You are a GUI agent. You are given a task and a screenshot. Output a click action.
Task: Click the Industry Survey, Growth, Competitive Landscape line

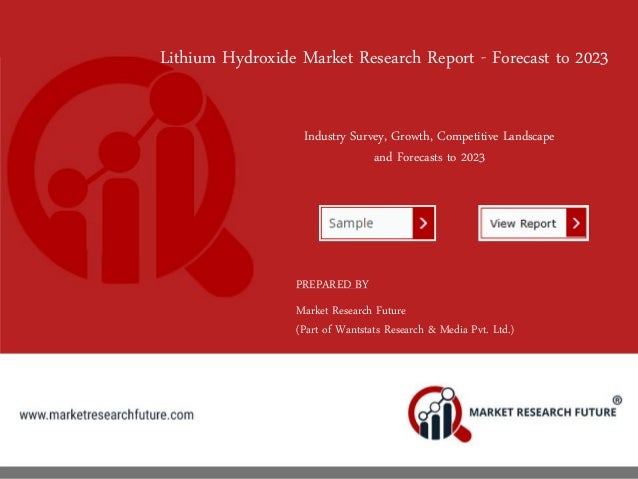pos(429,136)
